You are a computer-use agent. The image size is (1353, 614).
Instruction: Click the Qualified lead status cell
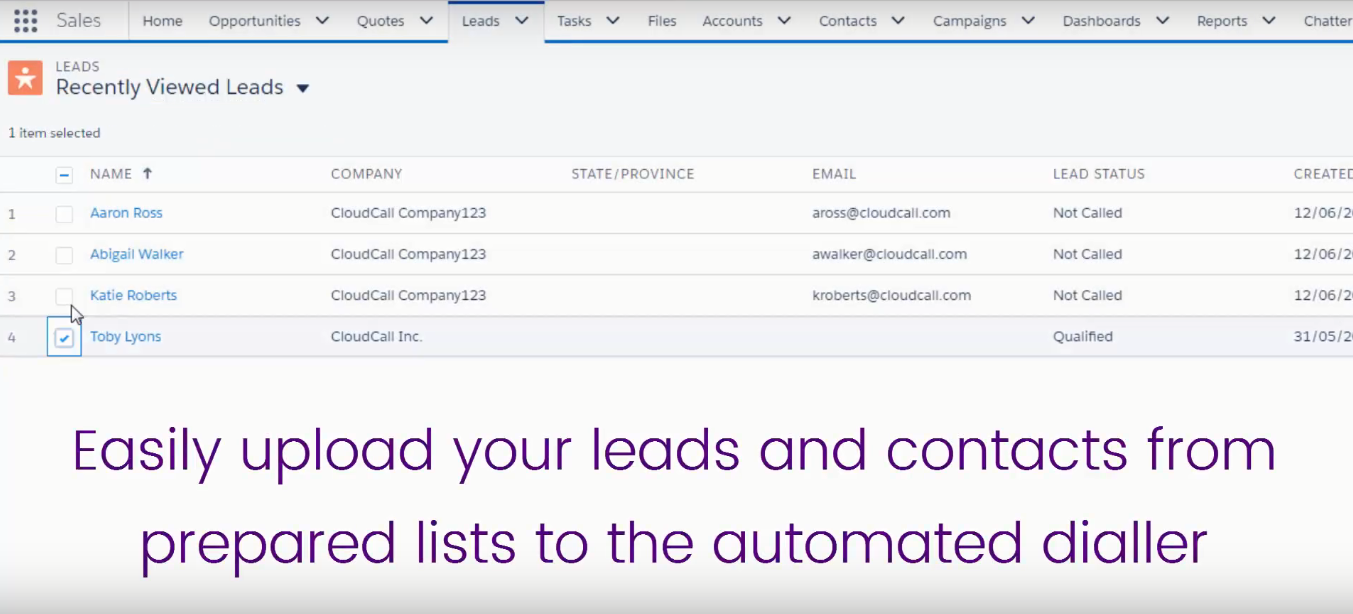click(x=1083, y=337)
